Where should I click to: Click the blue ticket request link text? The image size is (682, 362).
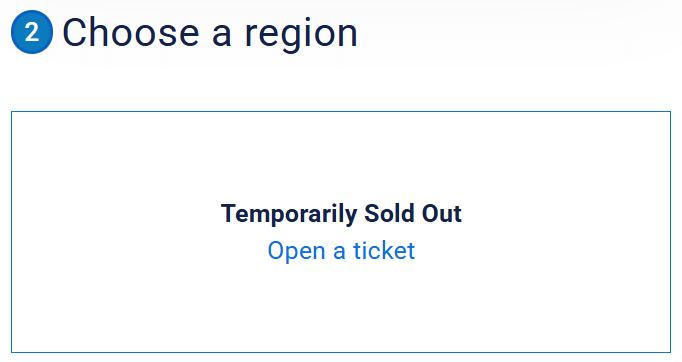(x=341, y=251)
